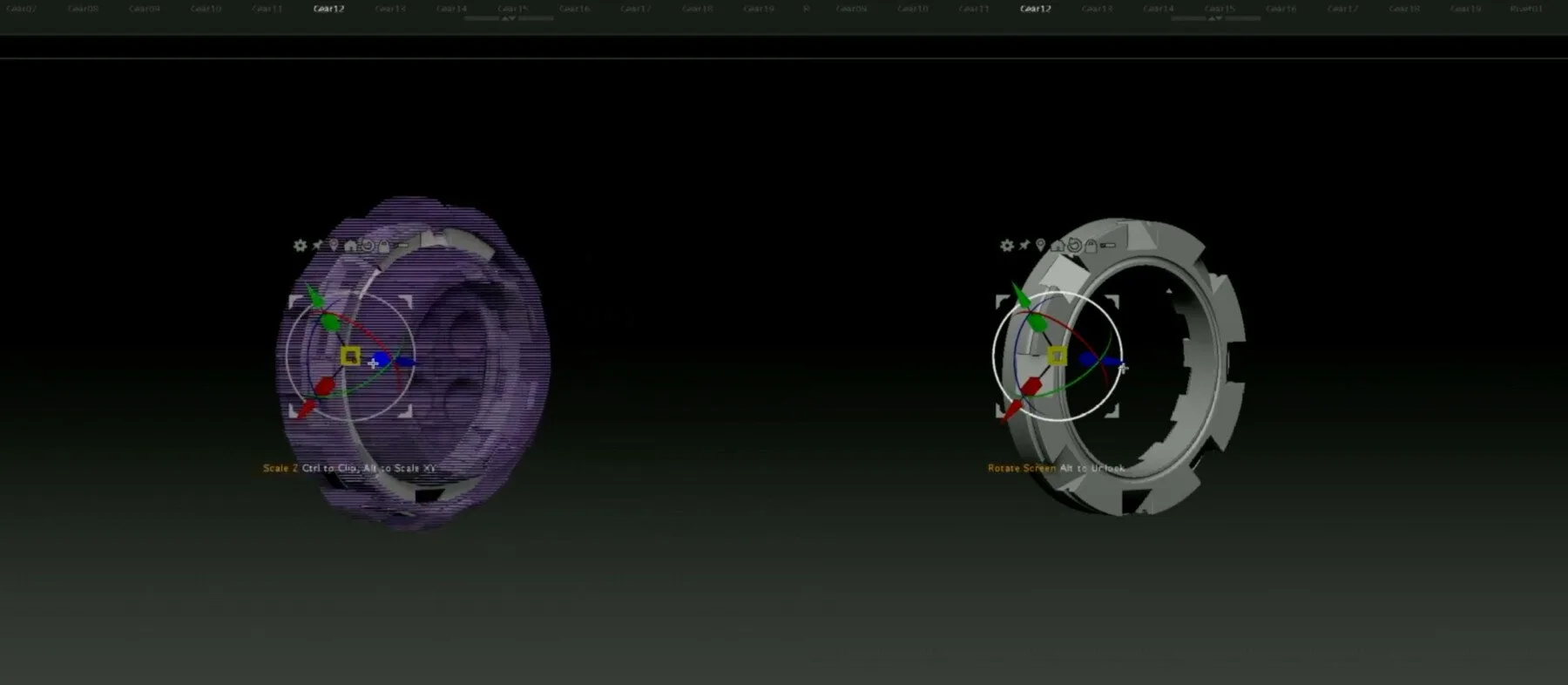Click location marker icon in right viewport
Image resolution: width=1568 pixels, height=685 pixels.
(1040, 246)
